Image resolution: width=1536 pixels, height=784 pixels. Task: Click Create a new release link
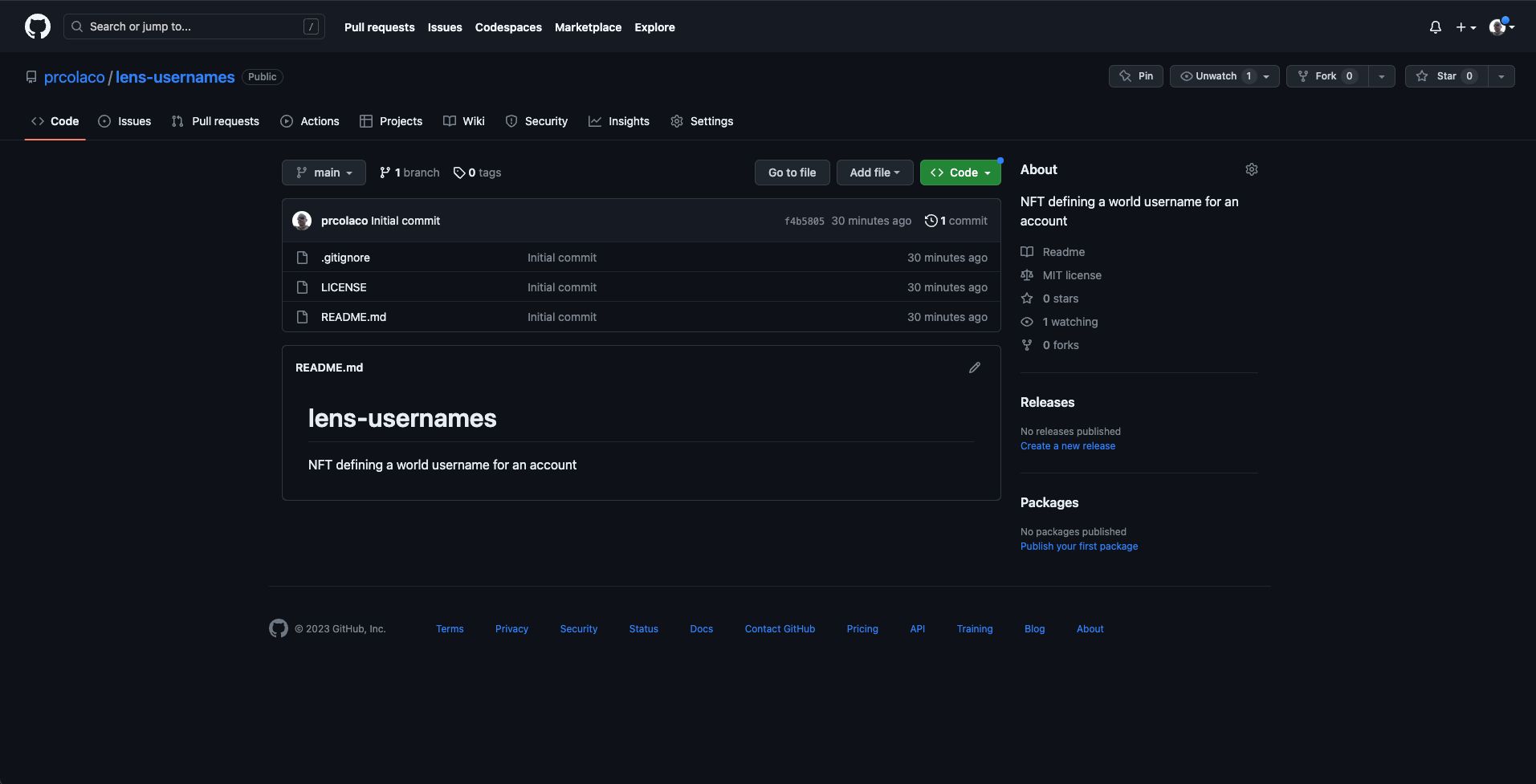click(x=1068, y=446)
